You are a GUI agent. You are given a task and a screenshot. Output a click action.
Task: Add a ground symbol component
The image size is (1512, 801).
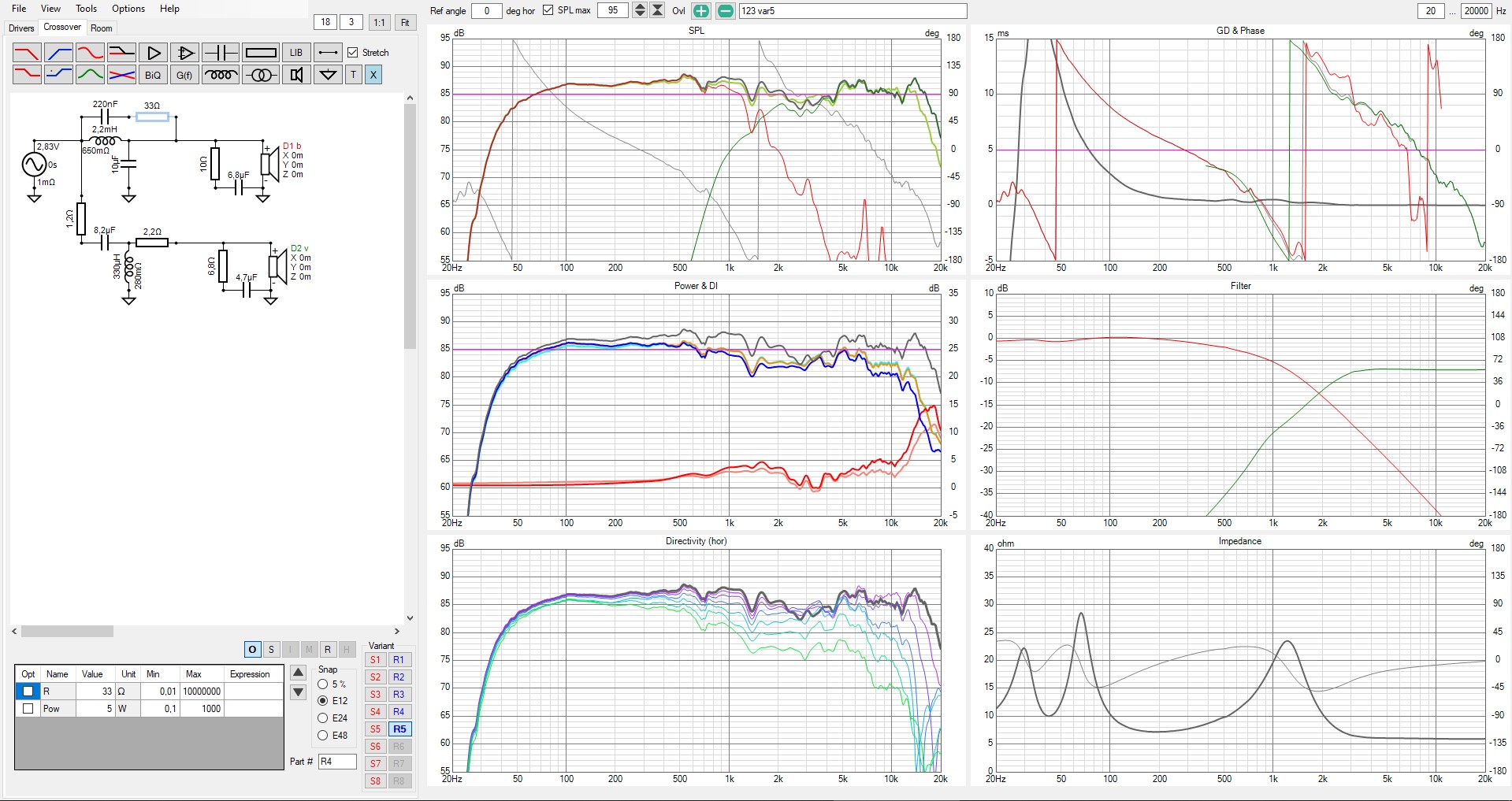tap(328, 75)
